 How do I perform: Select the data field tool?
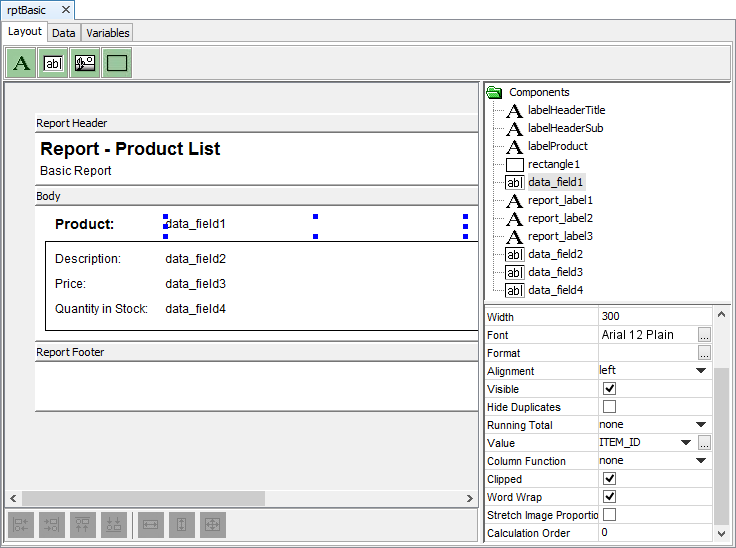click(53, 63)
